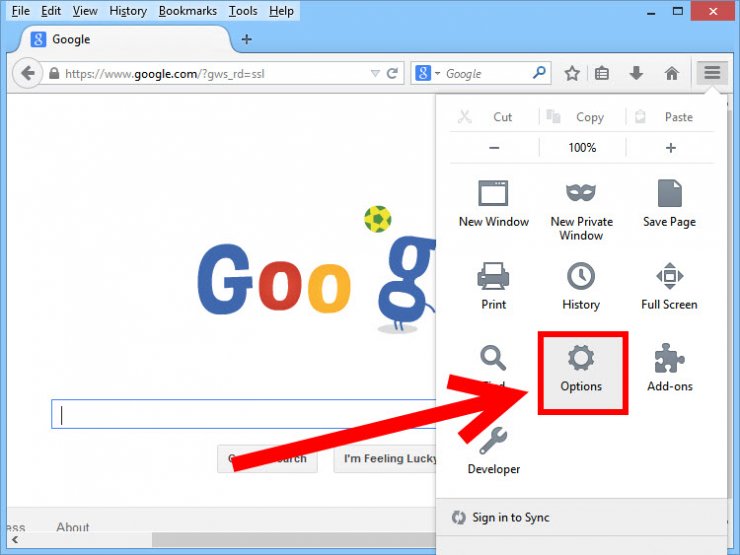Reload the current page
The height and width of the screenshot is (555, 740).
pos(392,73)
